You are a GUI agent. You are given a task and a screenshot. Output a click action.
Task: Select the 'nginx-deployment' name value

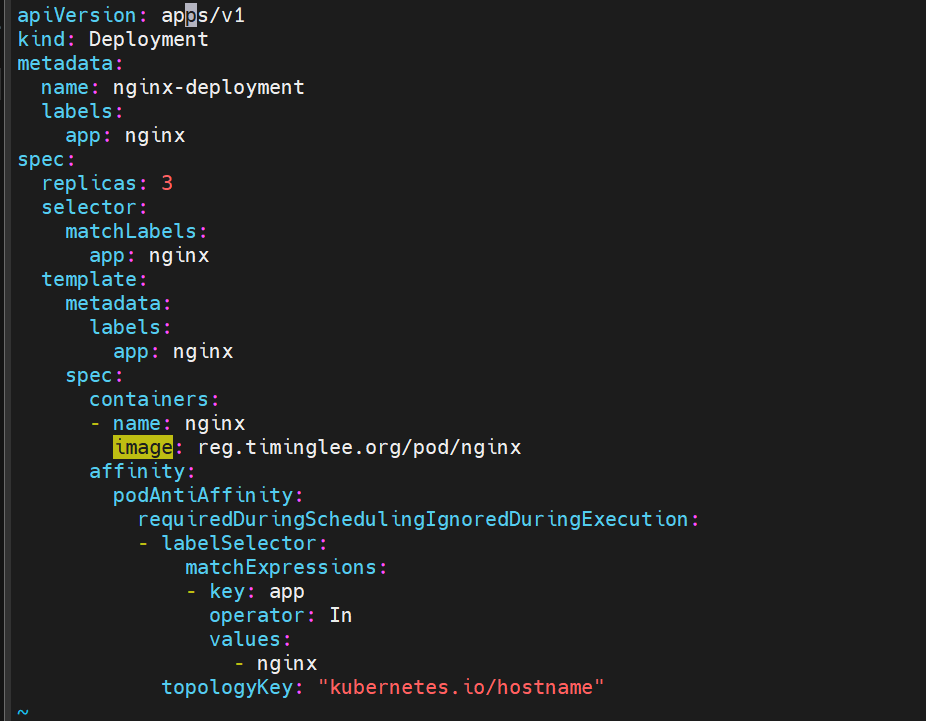click(208, 87)
